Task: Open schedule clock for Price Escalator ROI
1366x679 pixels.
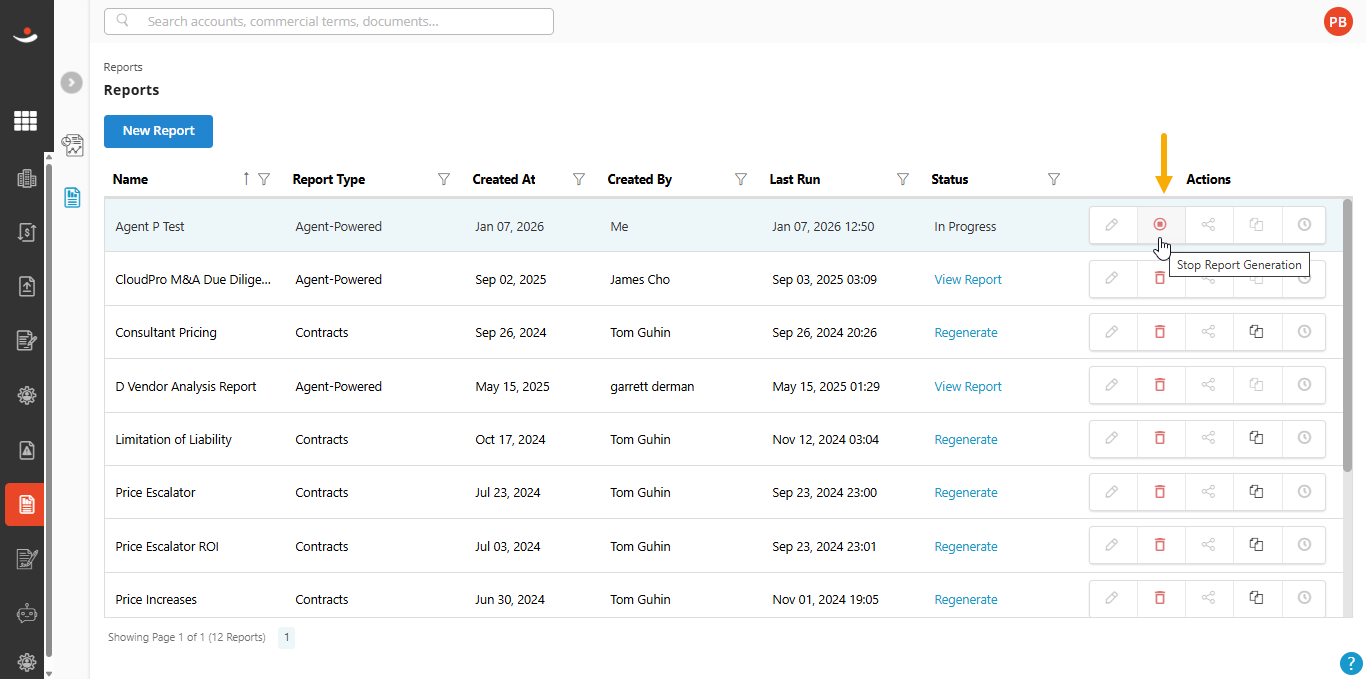Action: [1304, 545]
